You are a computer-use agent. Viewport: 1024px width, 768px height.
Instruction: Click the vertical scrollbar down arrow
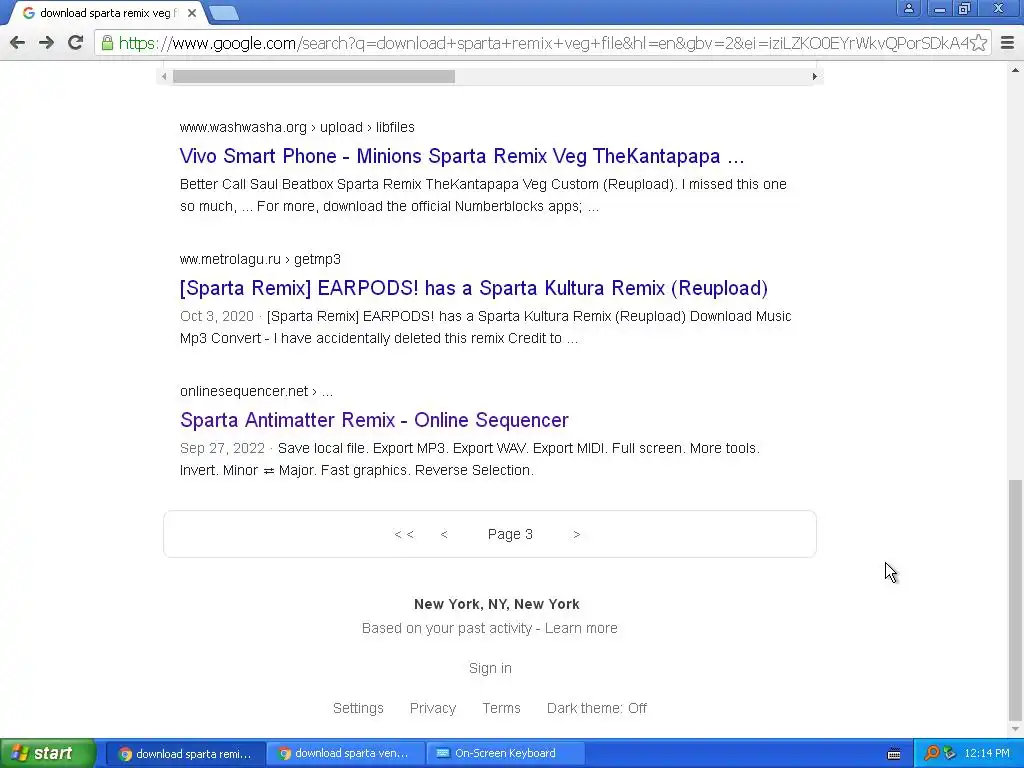point(1015,729)
